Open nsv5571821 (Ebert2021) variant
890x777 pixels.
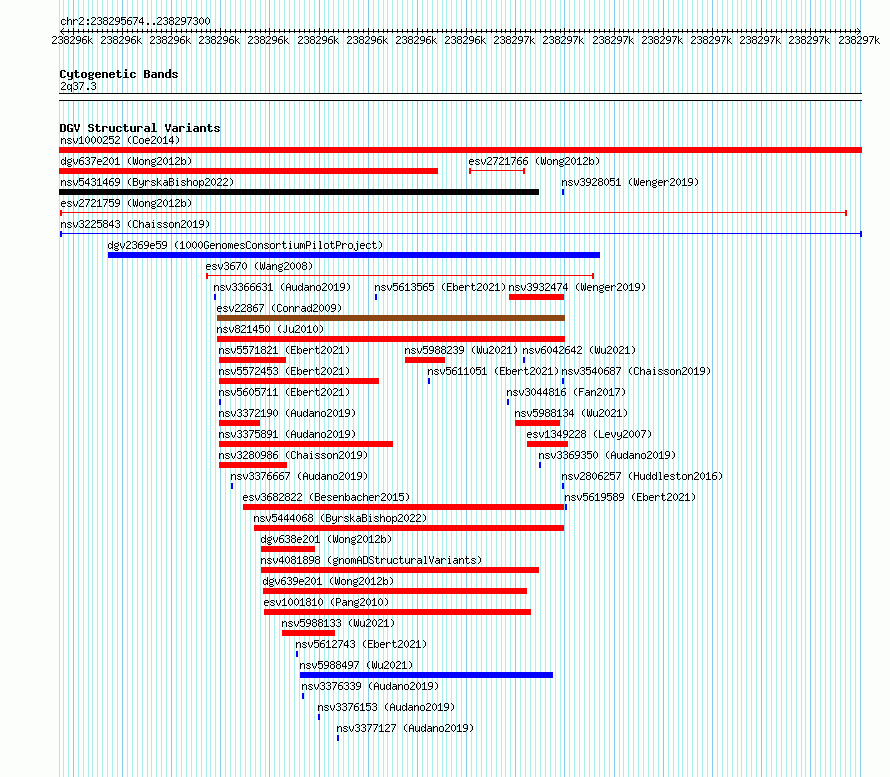pyautogui.click(x=284, y=350)
